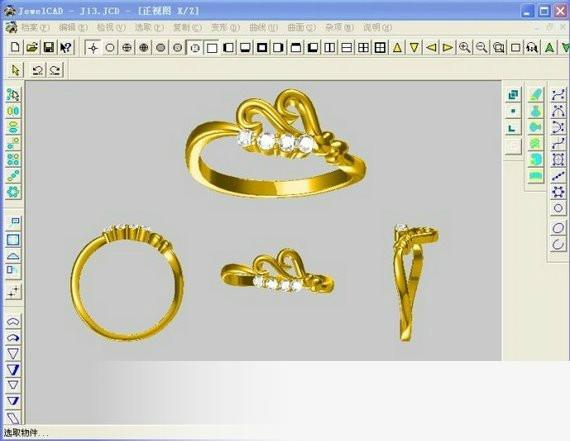
Task: Pick the yellow selection arrow tool
Action: [15, 70]
